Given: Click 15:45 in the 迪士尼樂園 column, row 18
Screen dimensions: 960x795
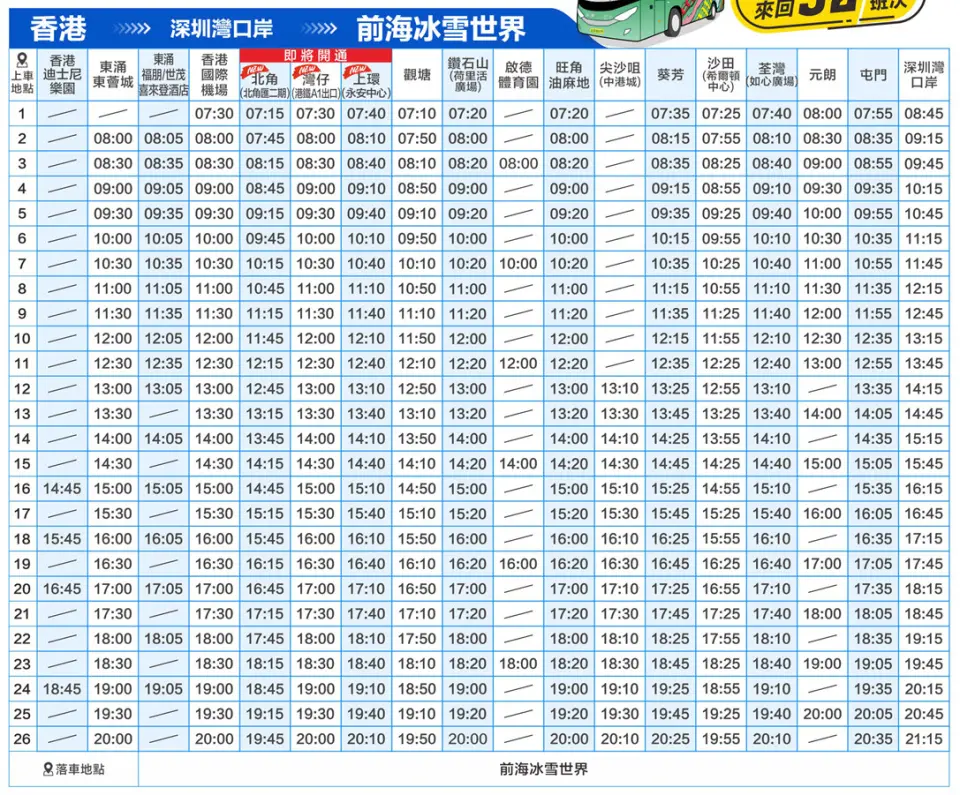Looking at the screenshot, I should 62,539.
